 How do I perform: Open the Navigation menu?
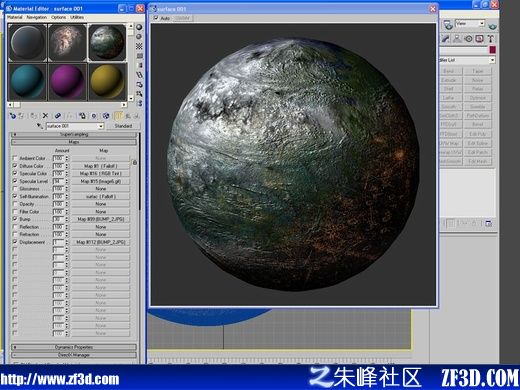click(37, 17)
